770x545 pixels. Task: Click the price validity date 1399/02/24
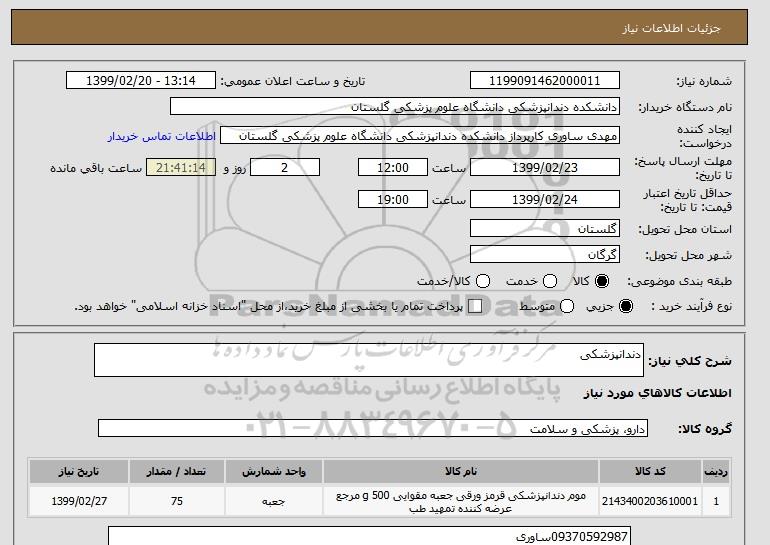(545, 199)
